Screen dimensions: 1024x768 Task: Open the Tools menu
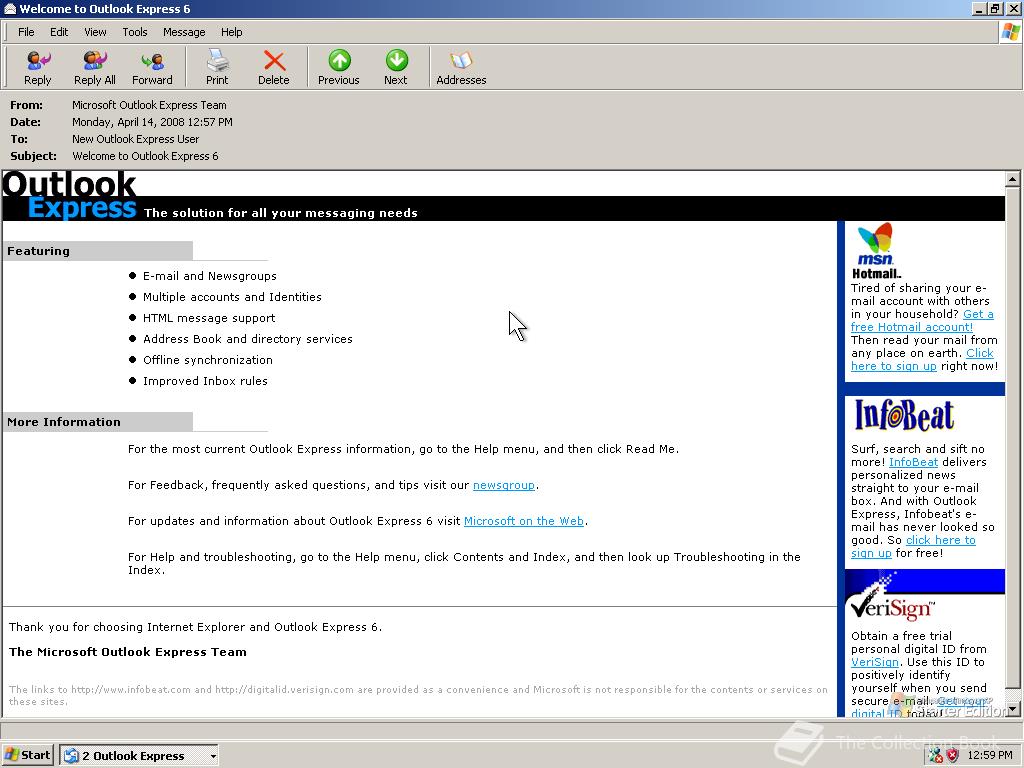[135, 32]
